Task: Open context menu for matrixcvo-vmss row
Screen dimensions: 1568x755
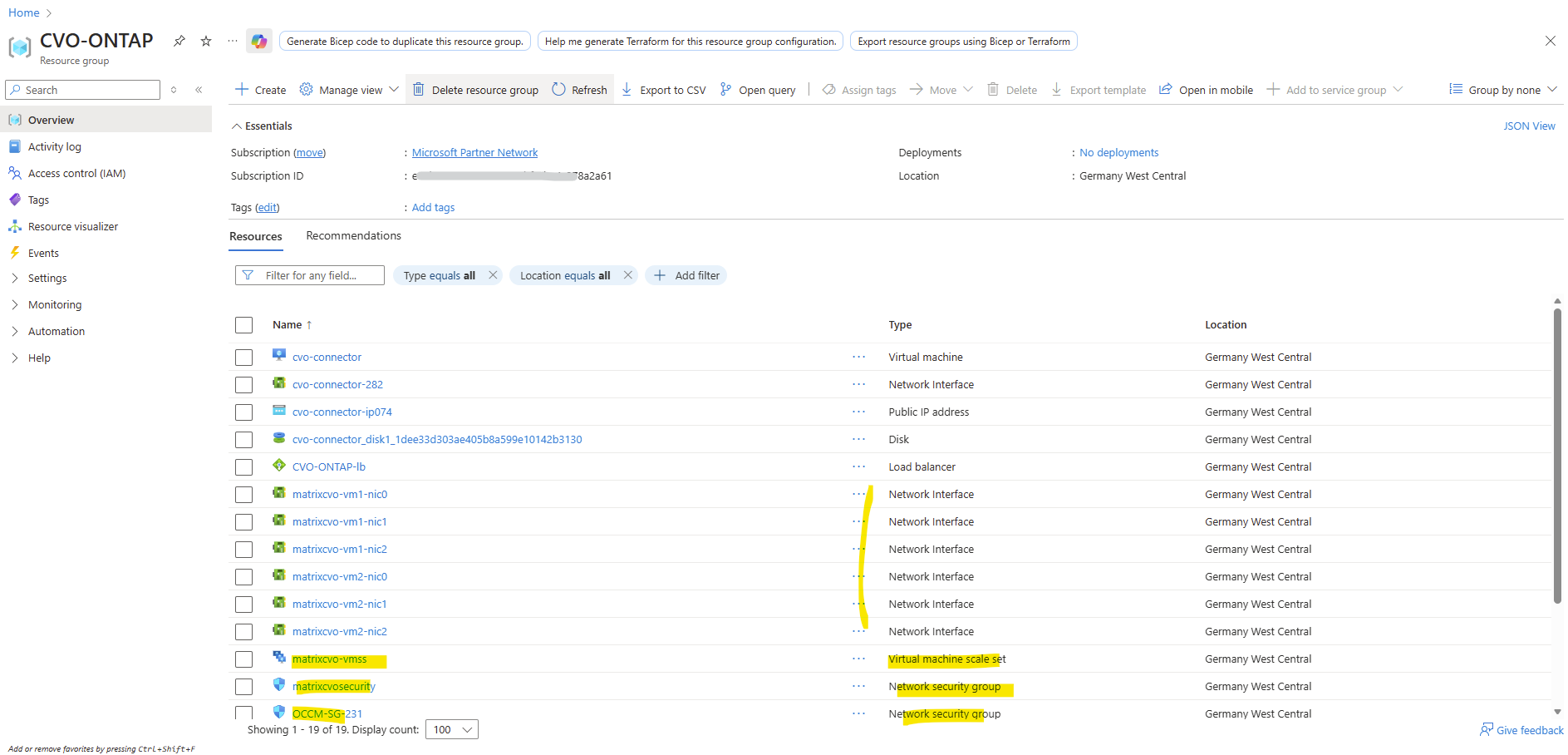Action: point(858,659)
